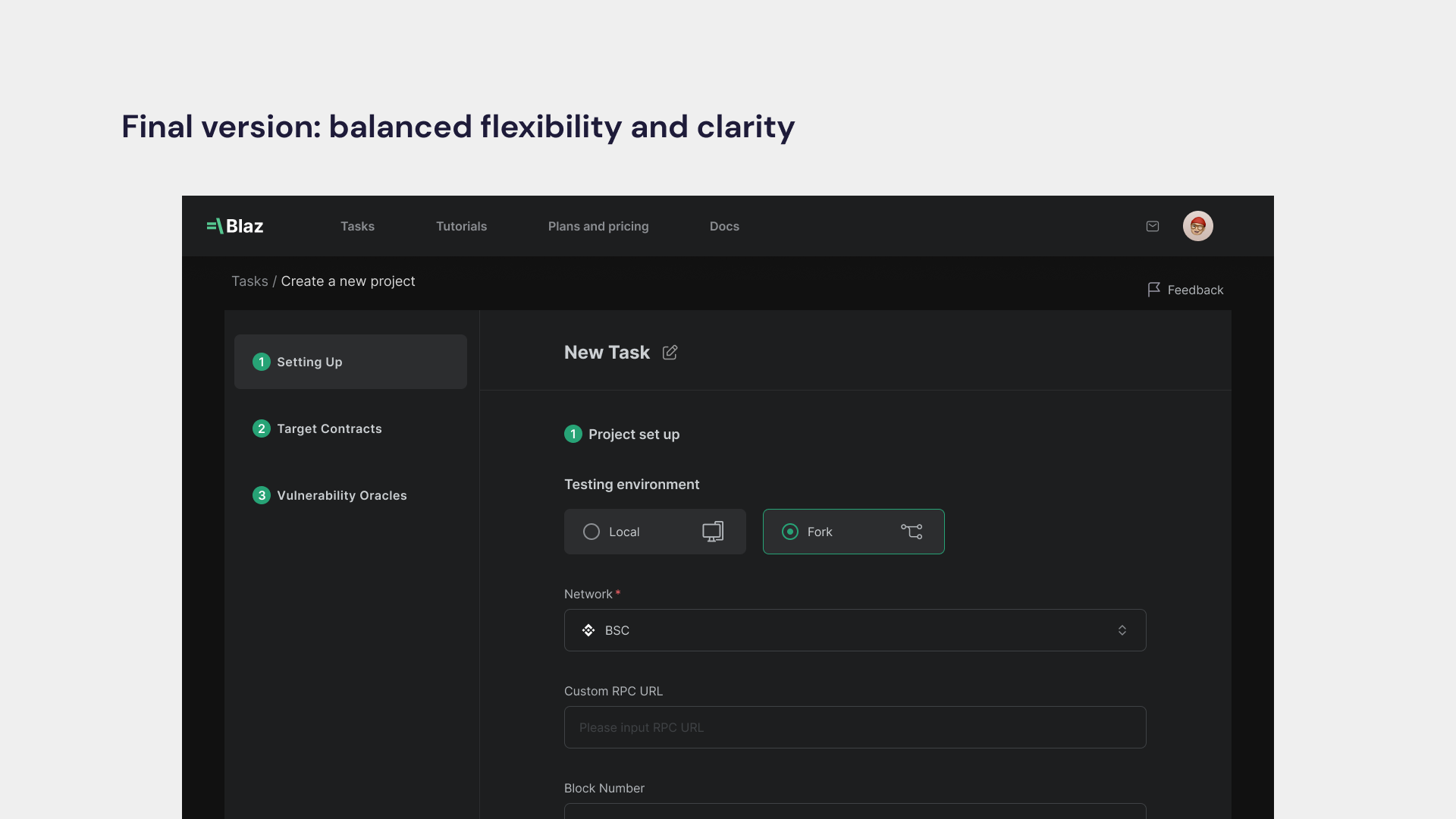The image size is (1456, 819).
Task: Click the Fork branch icon
Action: click(912, 532)
